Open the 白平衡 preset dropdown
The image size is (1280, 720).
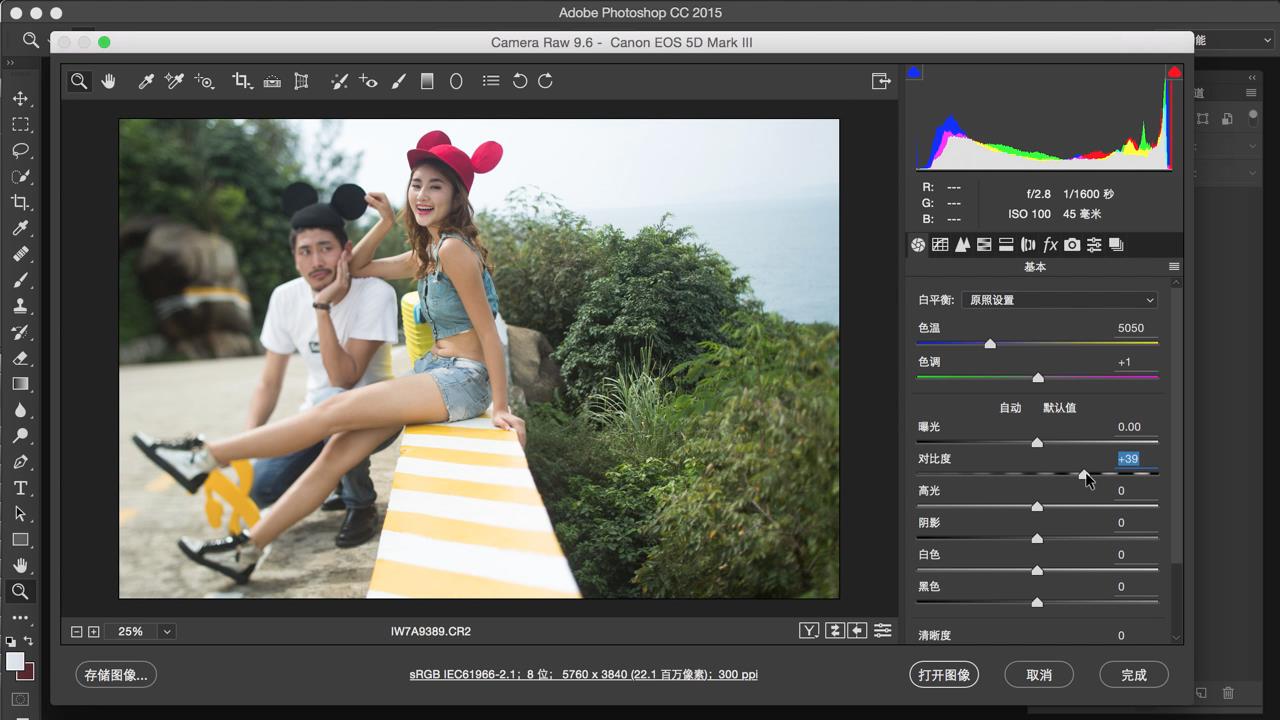(1059, 300)
